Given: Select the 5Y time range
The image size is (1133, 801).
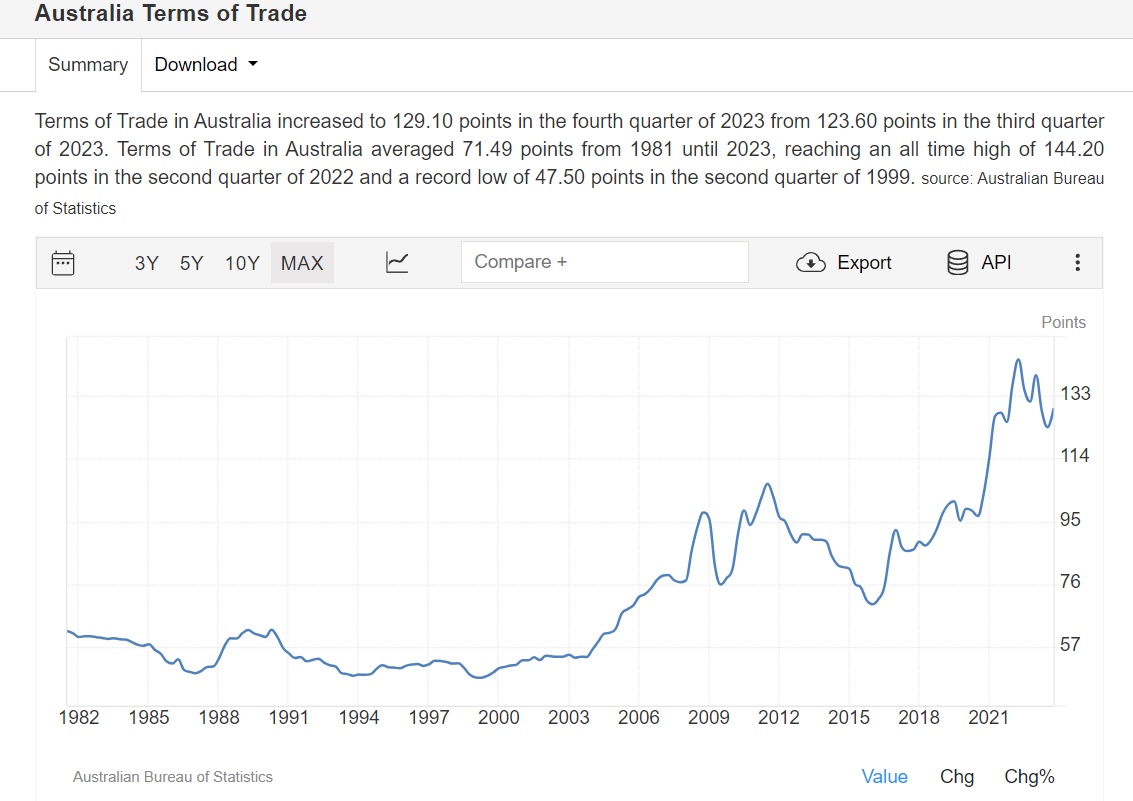Looking at the screenshot, I should (x=192, y=263).
